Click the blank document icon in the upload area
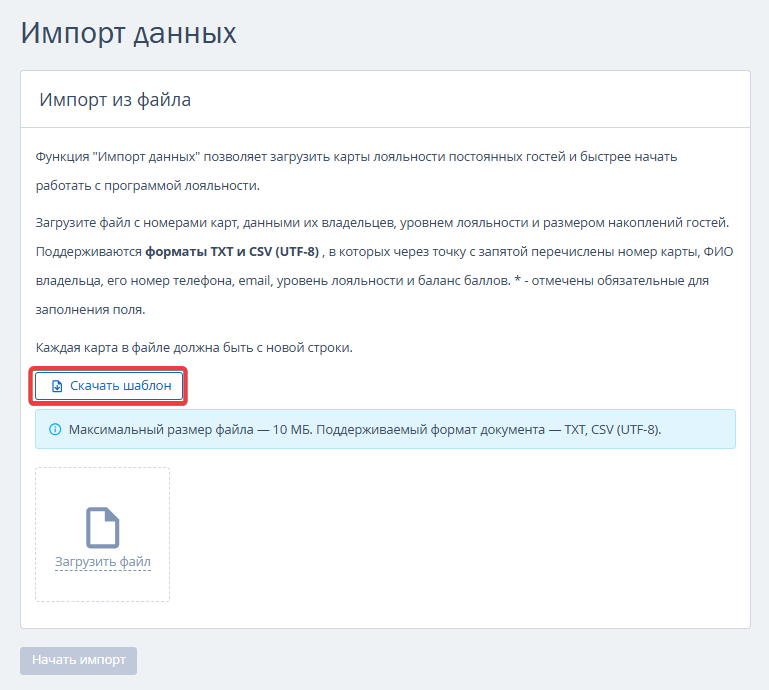 [x=103, y=527]
